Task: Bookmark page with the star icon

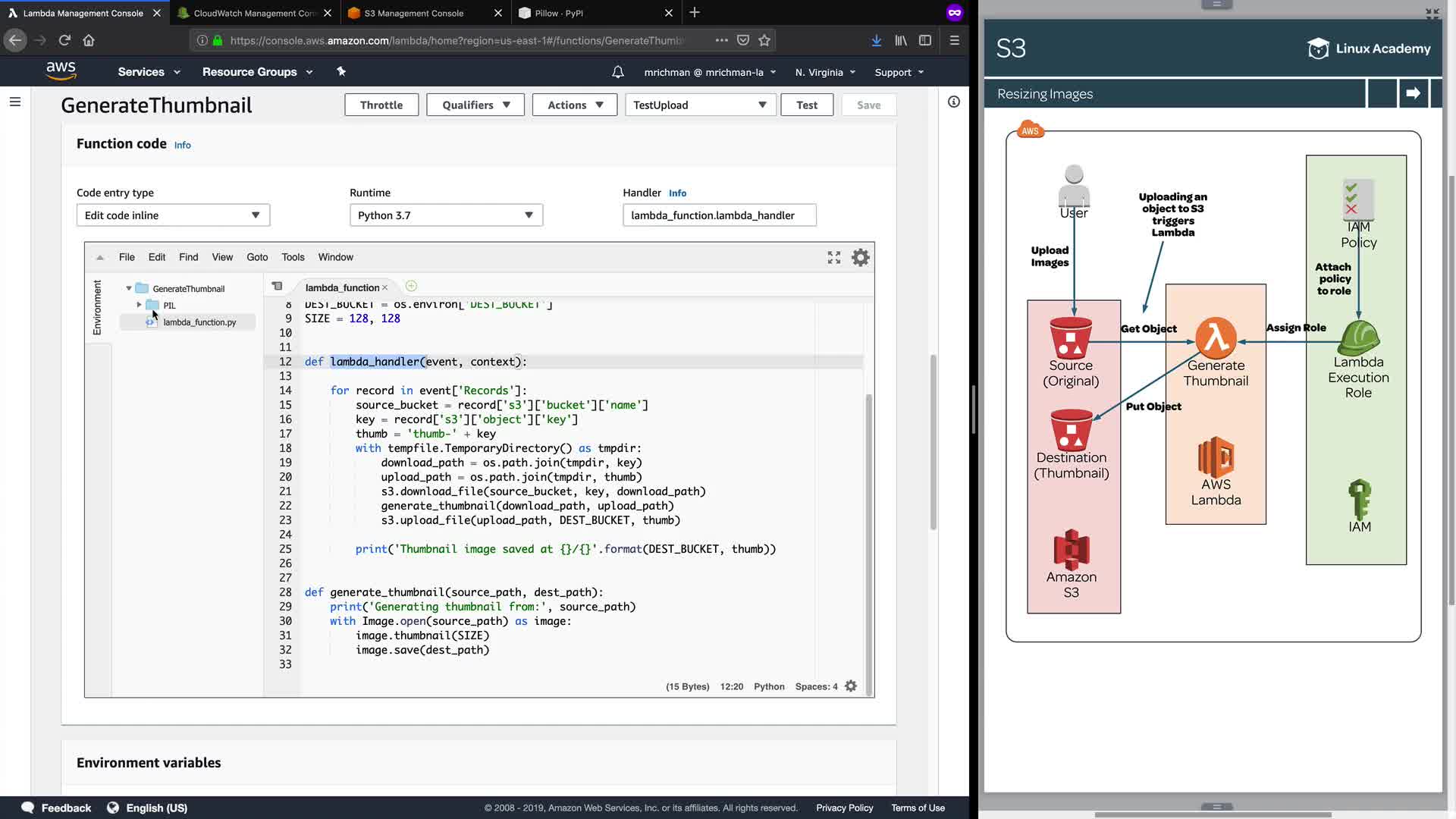Action: coord(764,40)
